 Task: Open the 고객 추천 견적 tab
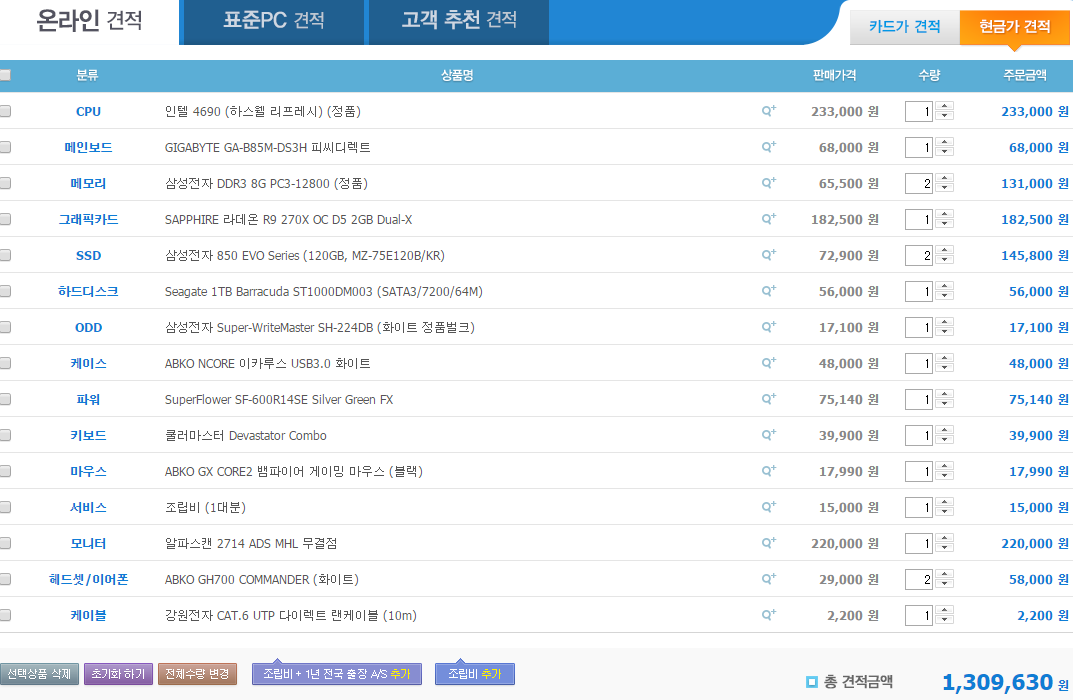458,21
